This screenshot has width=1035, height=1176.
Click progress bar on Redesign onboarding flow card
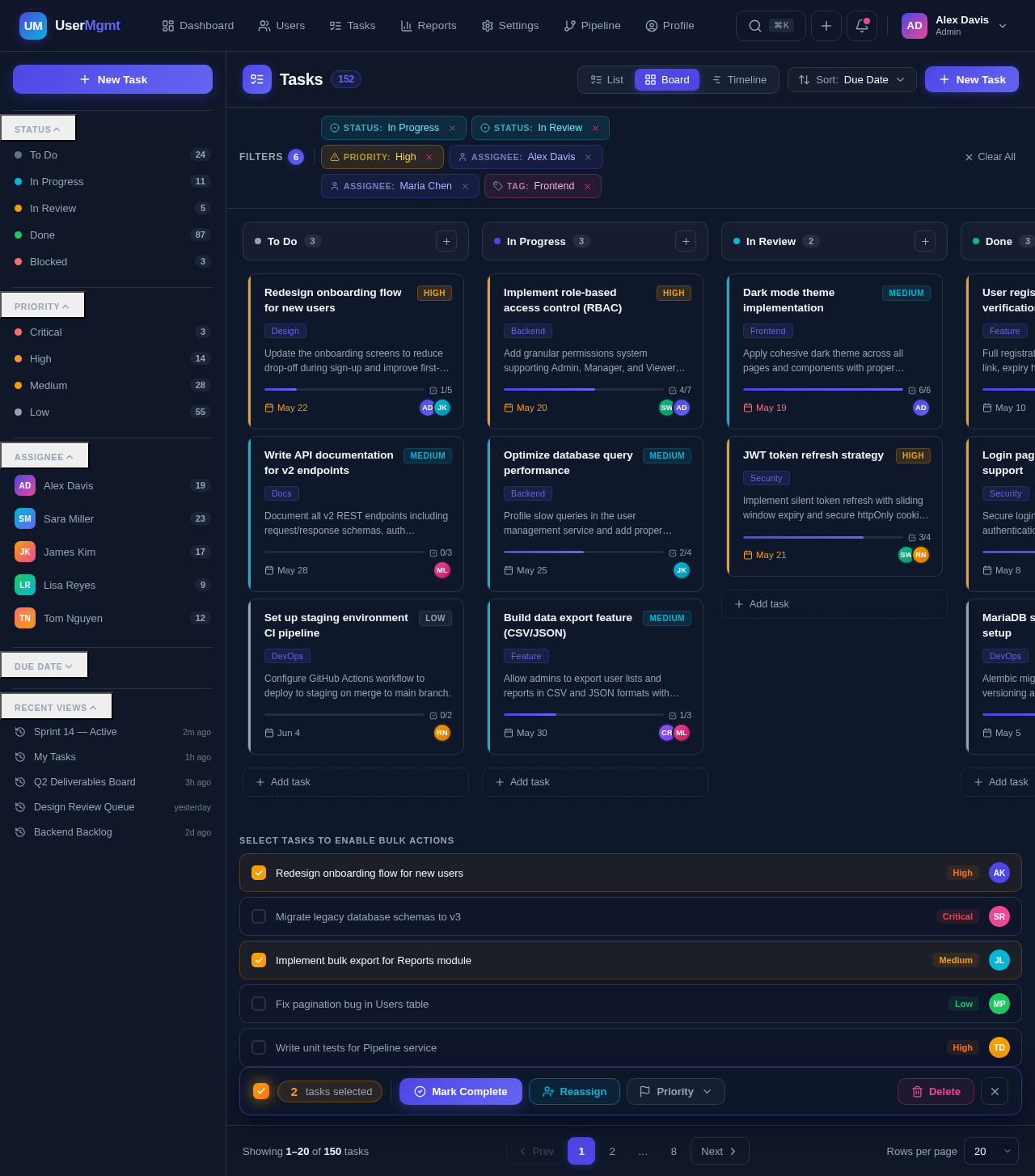click(344, 389)
